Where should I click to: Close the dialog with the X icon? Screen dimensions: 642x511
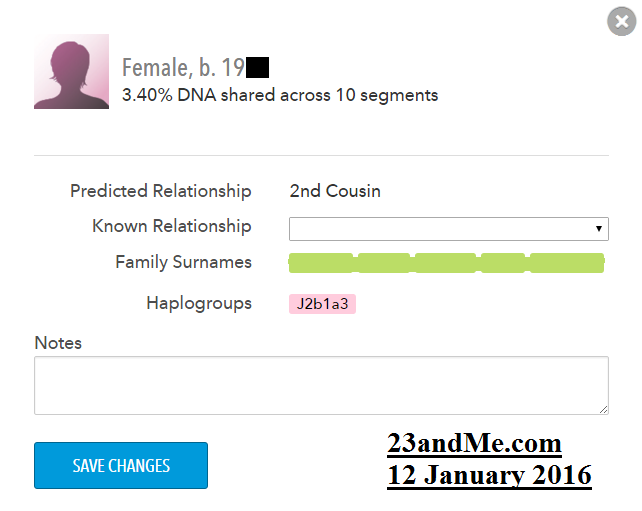(622, 21)
